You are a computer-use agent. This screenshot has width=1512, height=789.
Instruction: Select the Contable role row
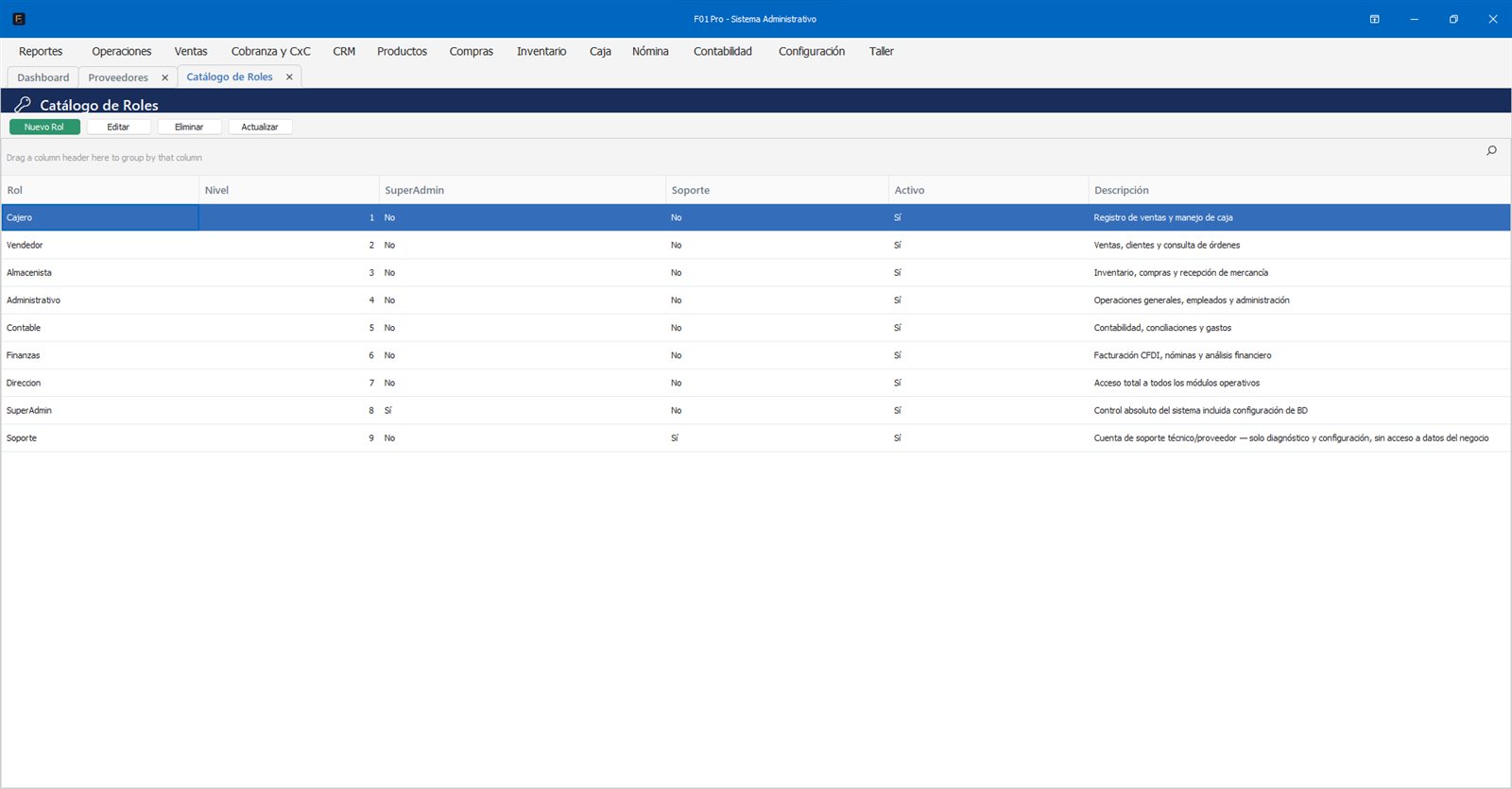coord(756,328)
